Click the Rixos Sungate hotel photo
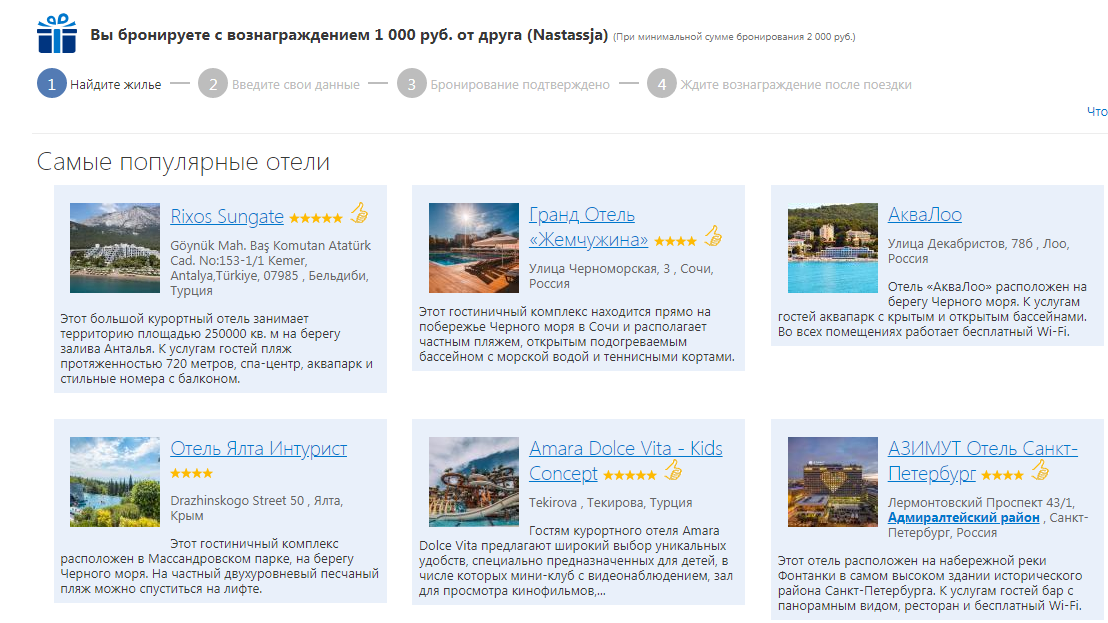This screenshot has height=623, width=1108. 114,248
